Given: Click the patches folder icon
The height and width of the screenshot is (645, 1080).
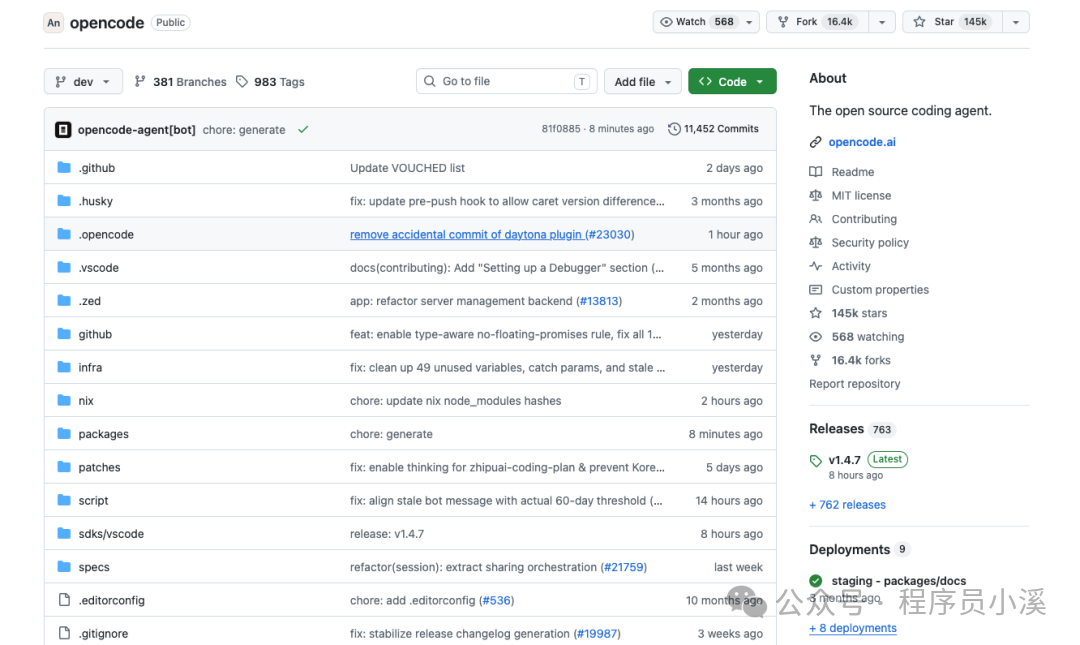Looking at the screenshot, I should (x=64, y=467).
